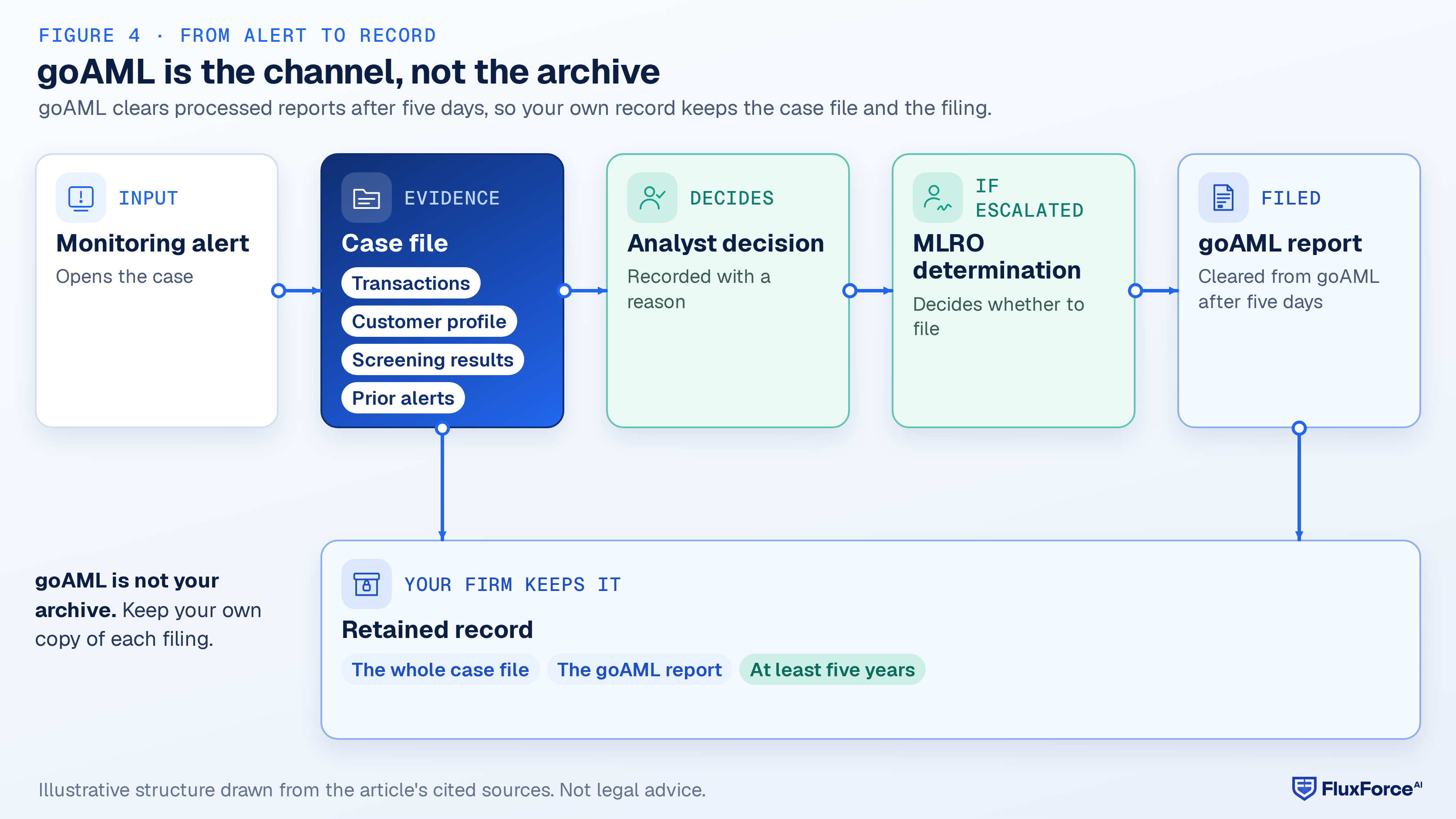Click the FluxForce shield logo

pyautogui.click(x=1304, y=789)
